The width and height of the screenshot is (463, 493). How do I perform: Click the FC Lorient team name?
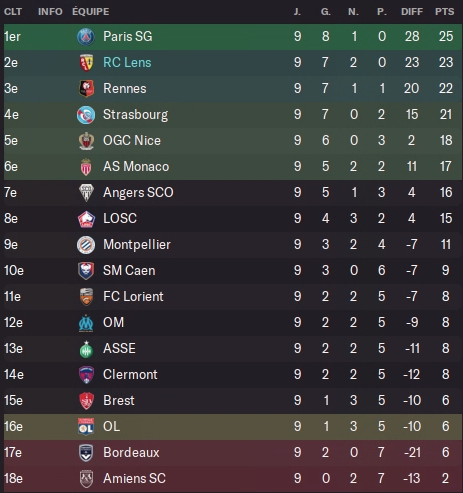133,297
